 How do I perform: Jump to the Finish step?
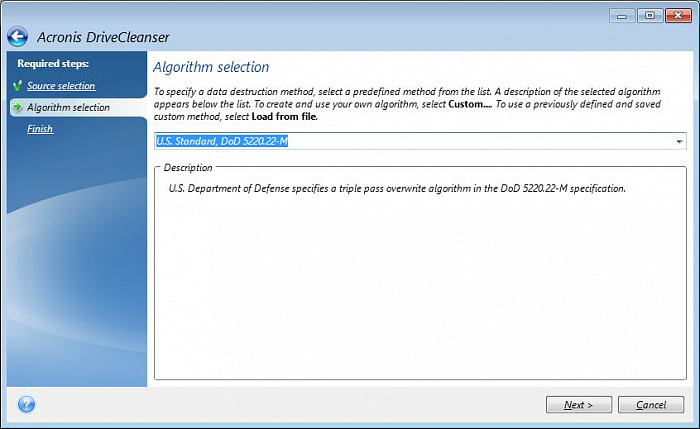point(40,129)
